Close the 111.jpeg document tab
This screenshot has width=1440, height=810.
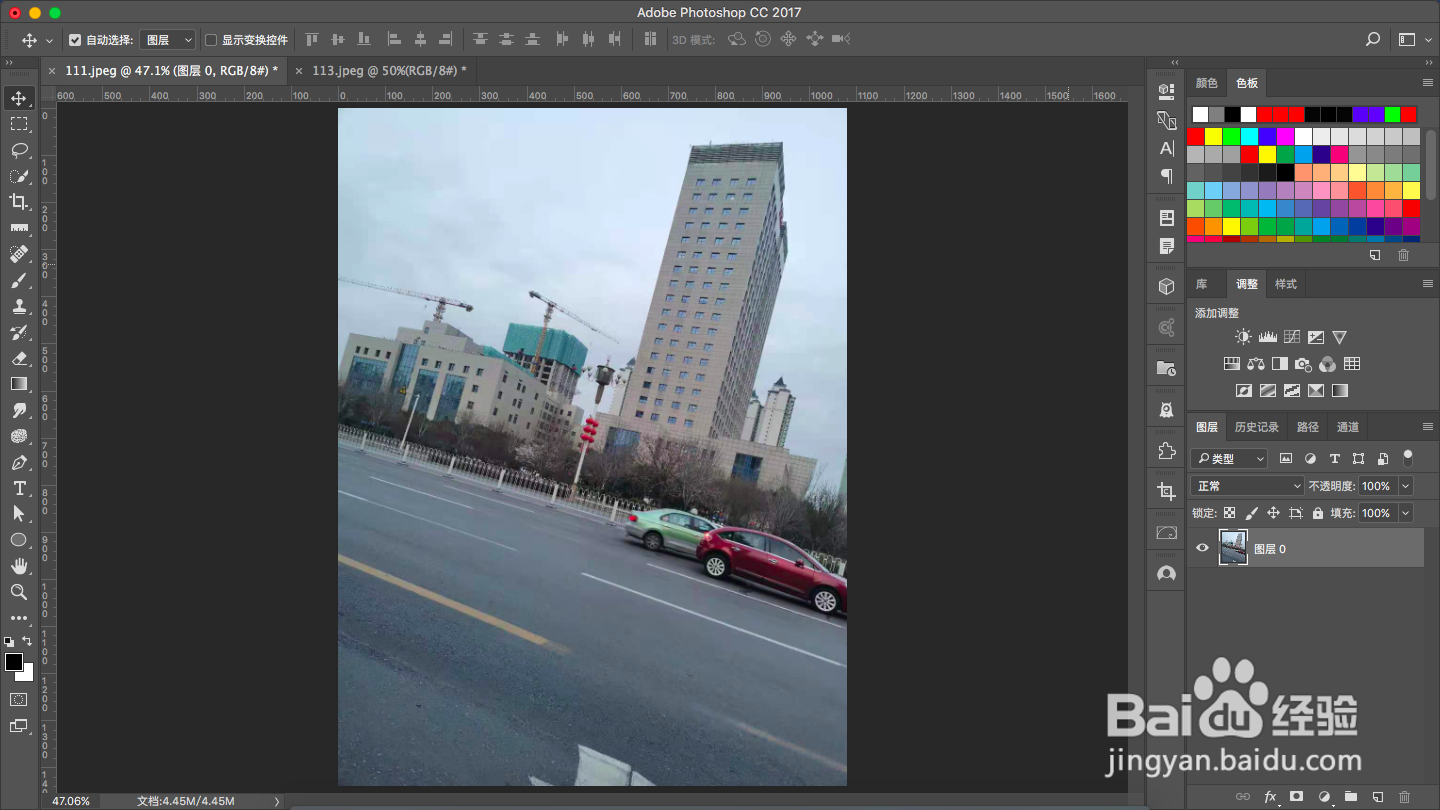[x=52, y=71]
